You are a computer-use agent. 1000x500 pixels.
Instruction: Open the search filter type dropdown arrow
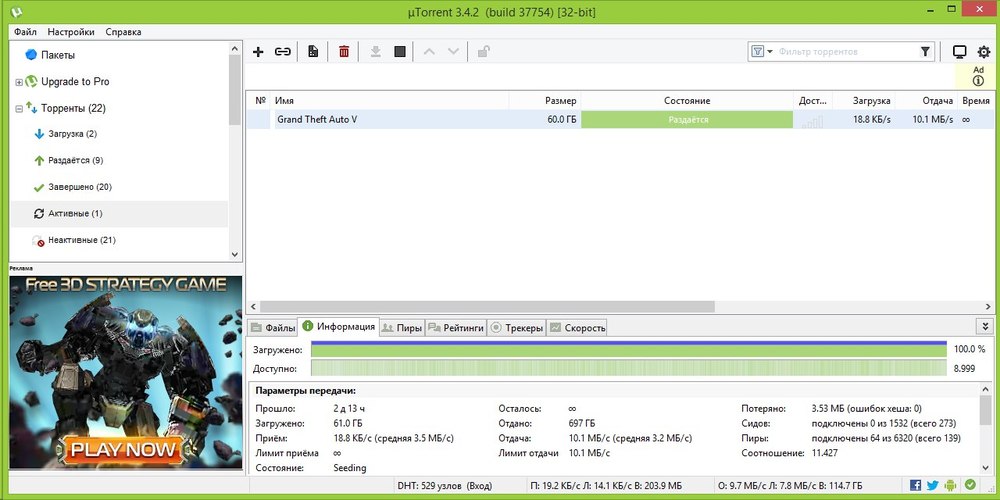[770, 52]
